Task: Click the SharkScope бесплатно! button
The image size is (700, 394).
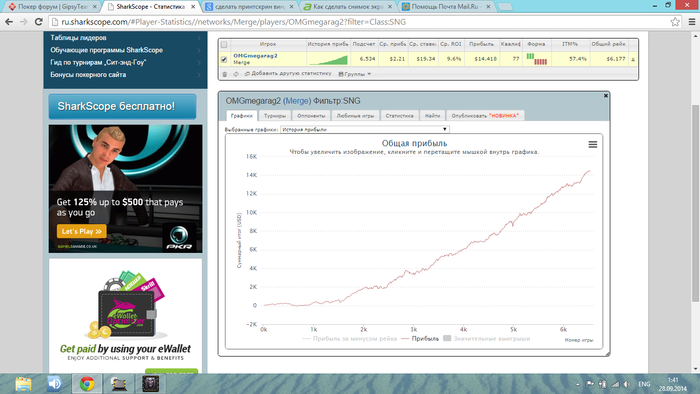Action: [x=122, y=106]
